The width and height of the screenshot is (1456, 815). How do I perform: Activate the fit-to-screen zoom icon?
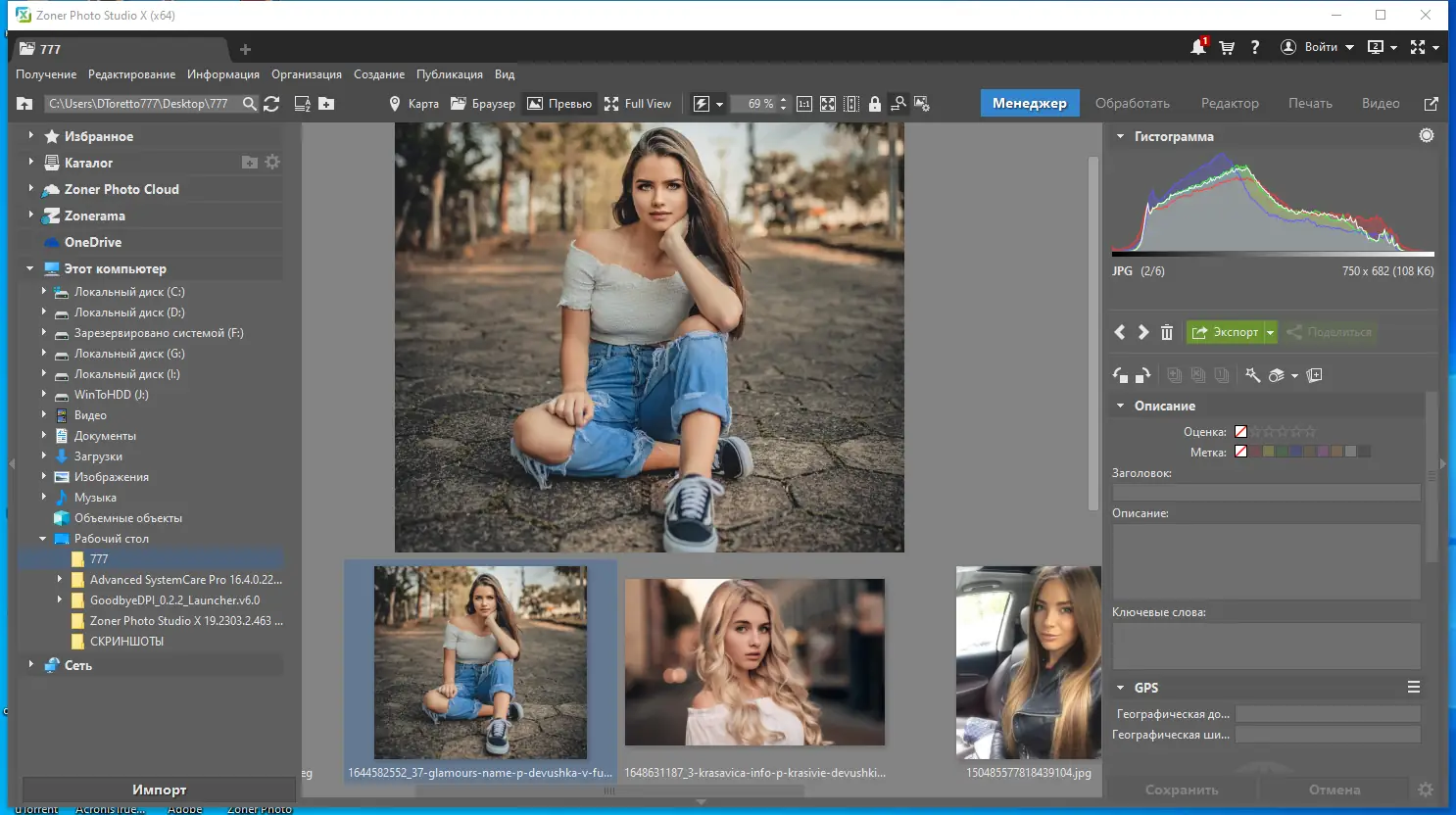pos(828,103)
